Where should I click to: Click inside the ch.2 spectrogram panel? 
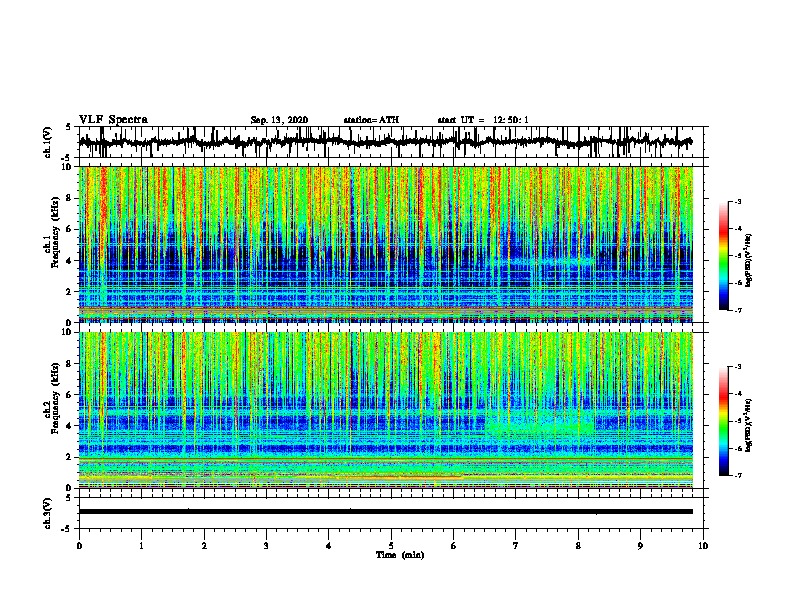coord(386,410)
